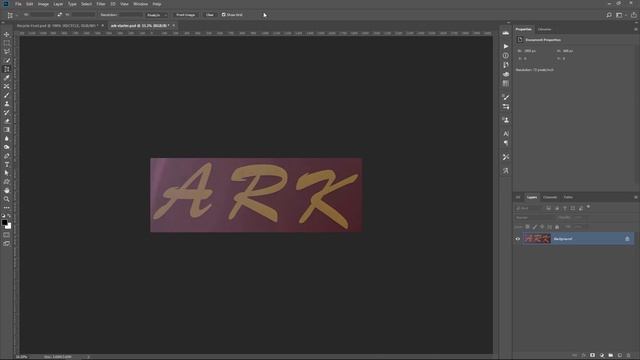Select the Path Selection tool
Screen dimensions: 640x360
[x=7, y=173]
